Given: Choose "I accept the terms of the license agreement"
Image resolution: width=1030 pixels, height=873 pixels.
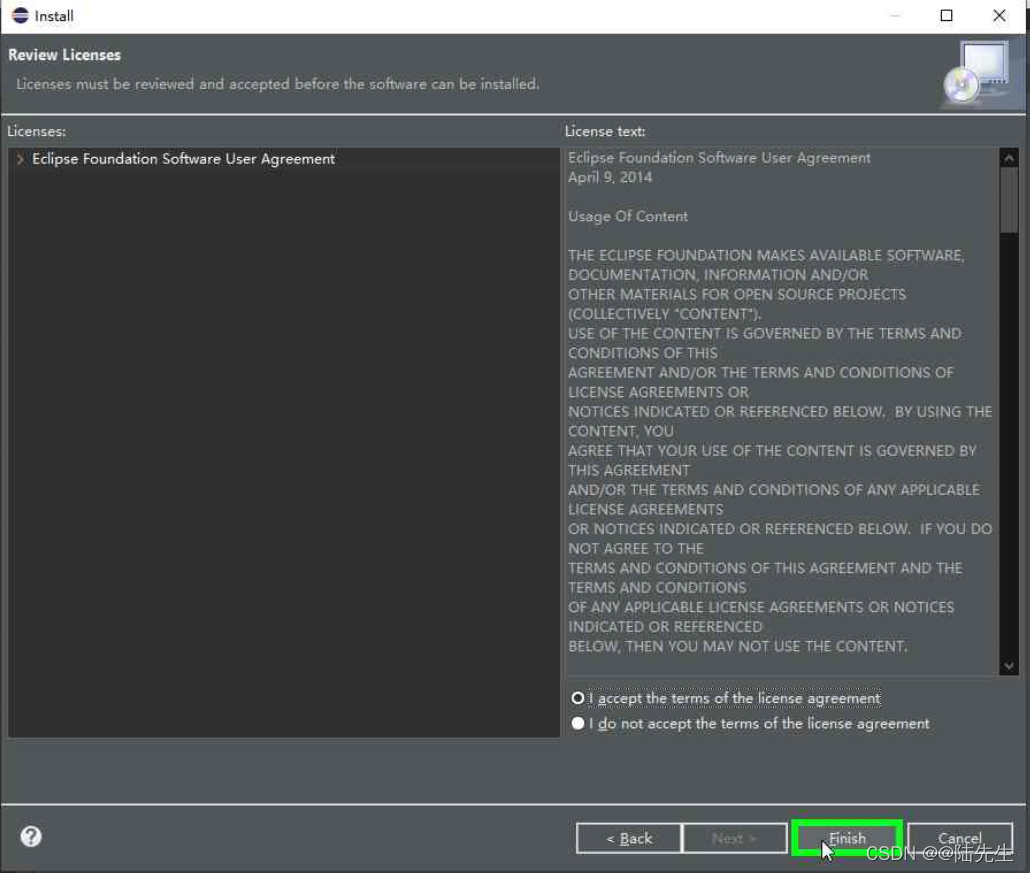Looking at the screenshot, I should 578,697.
